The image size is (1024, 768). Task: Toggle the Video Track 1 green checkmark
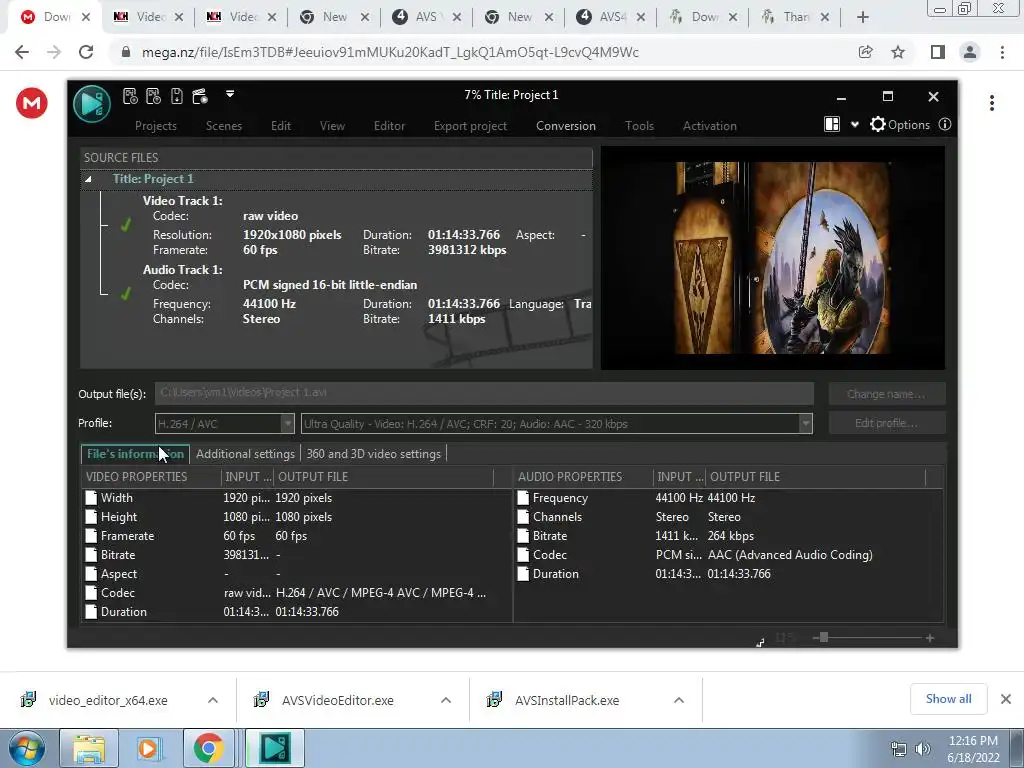click(x=125, y=225)
